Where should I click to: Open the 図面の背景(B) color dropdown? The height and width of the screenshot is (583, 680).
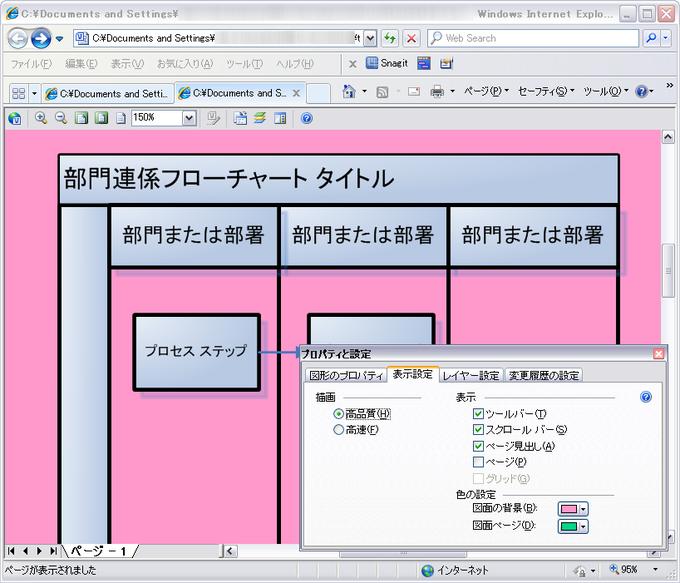[583, 509]
